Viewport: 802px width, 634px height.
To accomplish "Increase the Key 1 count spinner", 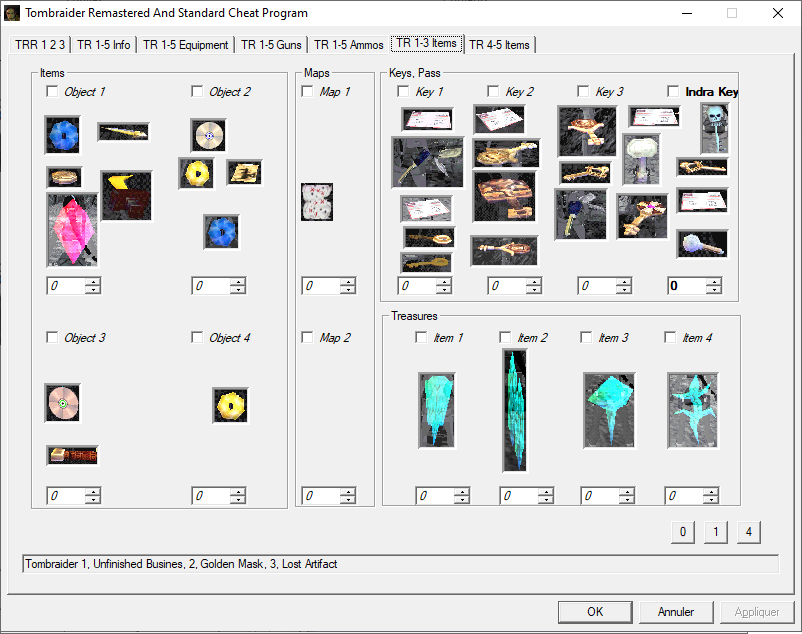I will (x=444, y=282).
